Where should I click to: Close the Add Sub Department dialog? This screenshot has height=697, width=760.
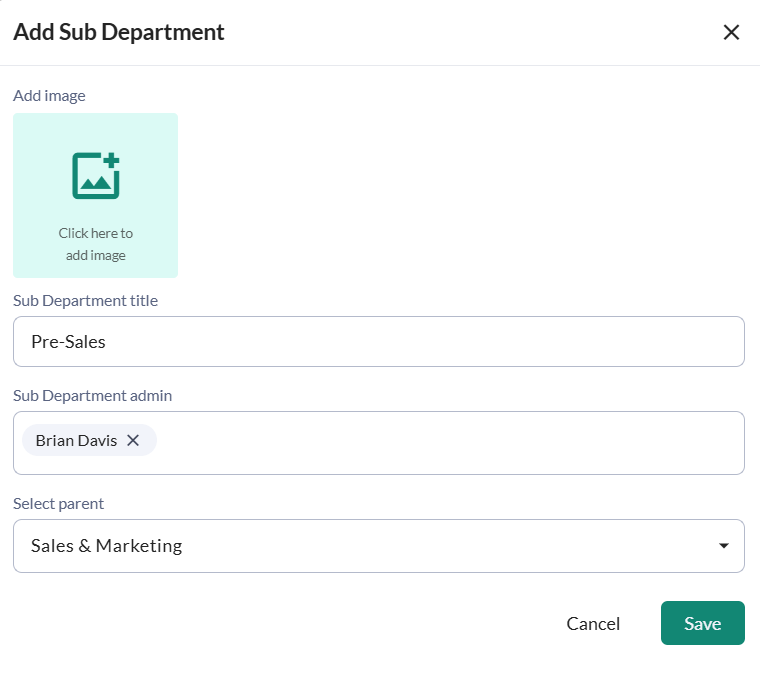(731, 32)
